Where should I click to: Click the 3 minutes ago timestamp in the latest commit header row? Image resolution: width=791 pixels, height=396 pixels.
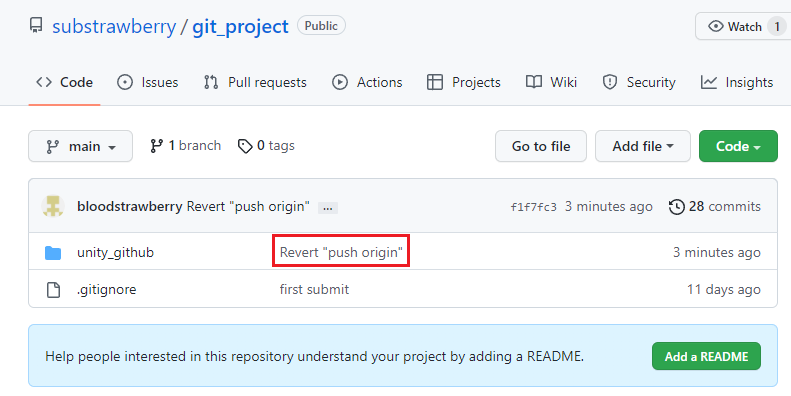coord(608,206)
